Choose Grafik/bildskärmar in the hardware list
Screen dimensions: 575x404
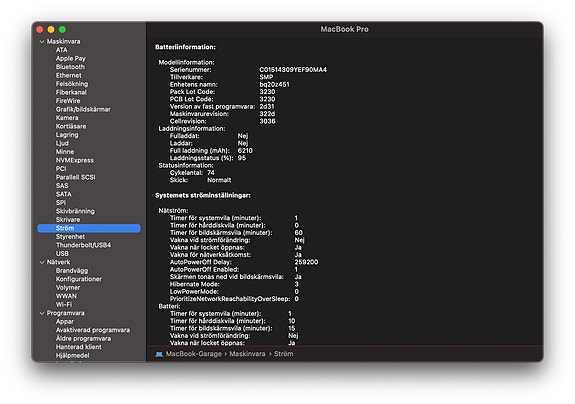83,109
